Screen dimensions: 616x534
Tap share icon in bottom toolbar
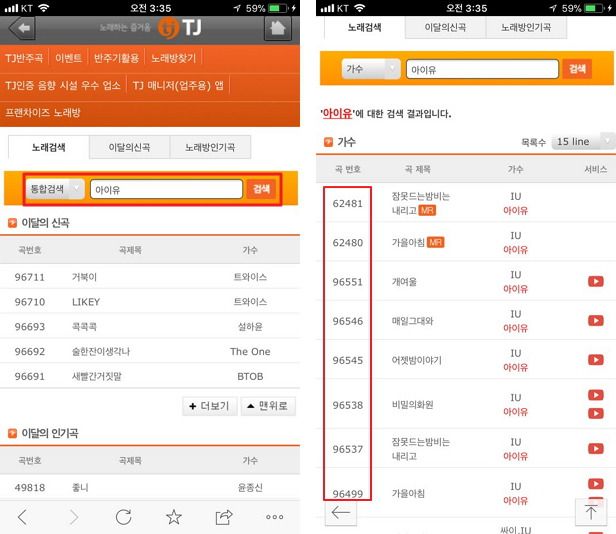(x=224, y=517)
